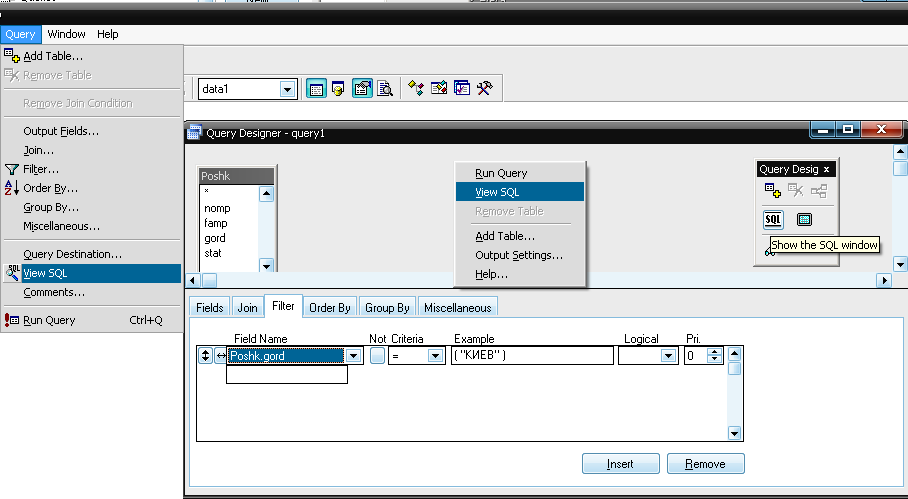Choose Output Settings... in context menu
The width and height of the screenshot is (908, 499).
click(519, 255)
